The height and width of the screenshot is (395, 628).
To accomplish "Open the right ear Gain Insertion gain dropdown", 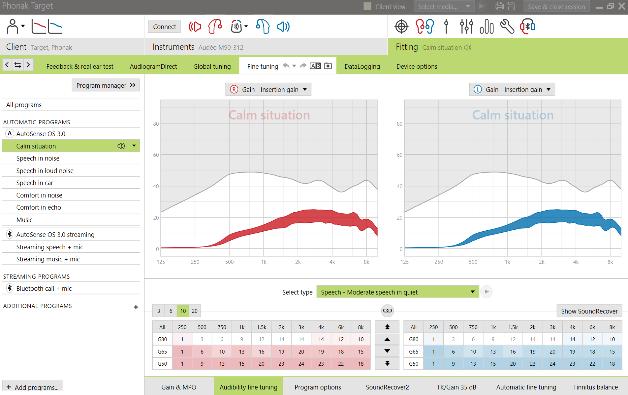I will 268,89.
